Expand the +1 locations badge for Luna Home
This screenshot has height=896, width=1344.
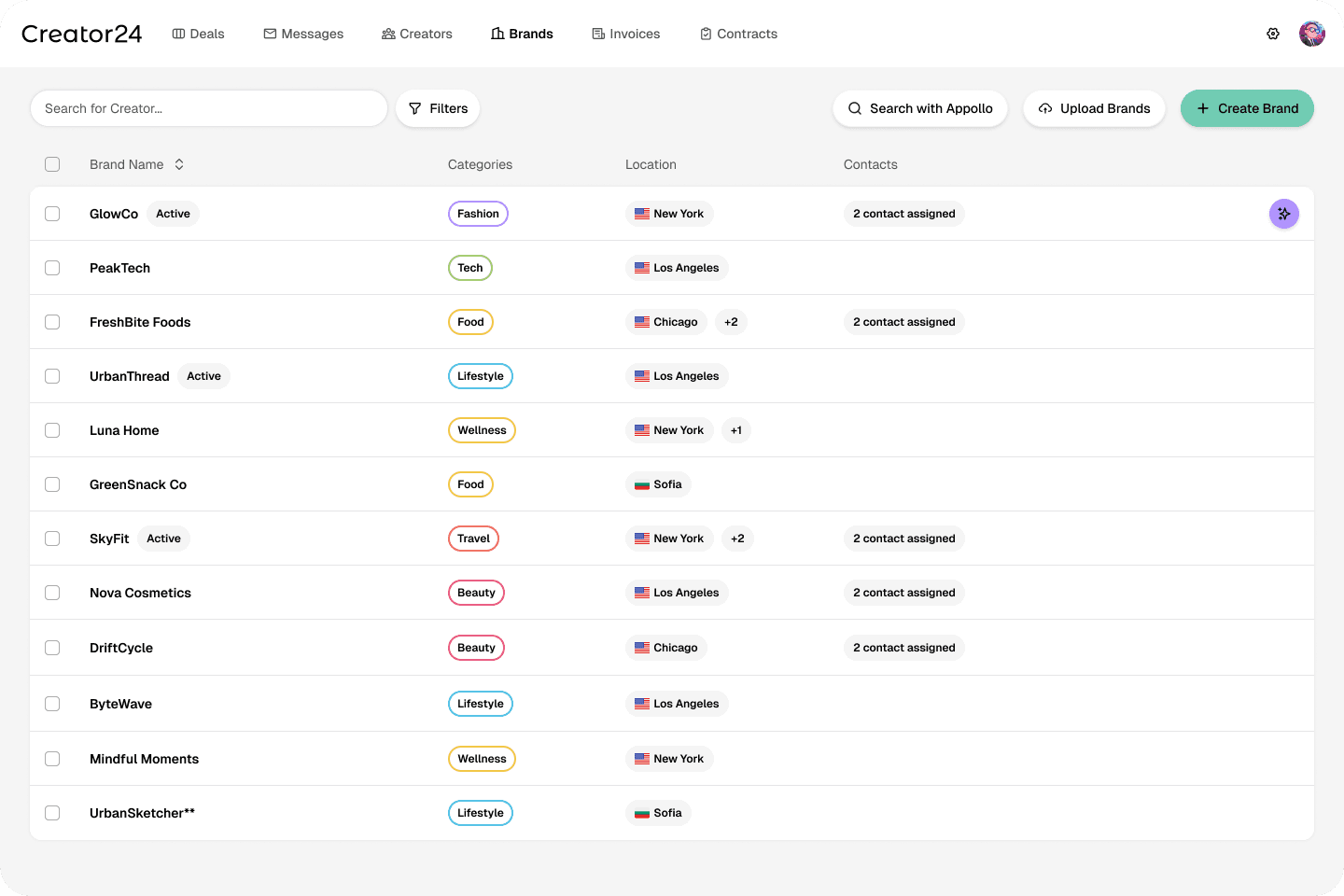[736, 430]
